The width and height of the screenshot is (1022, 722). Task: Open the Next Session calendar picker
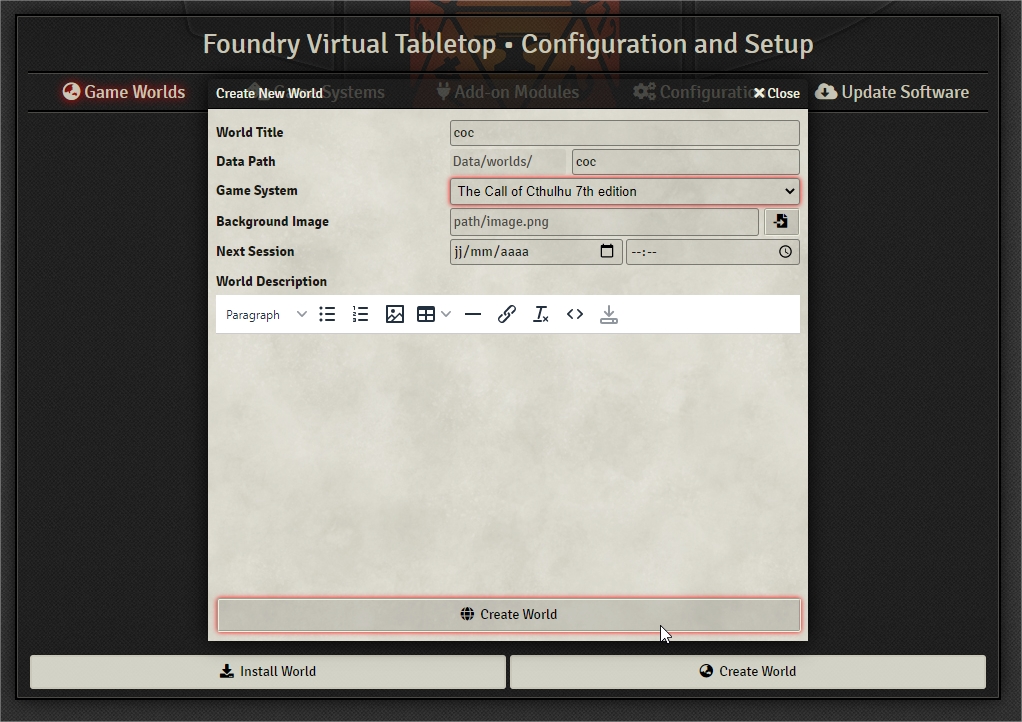(x=607, y=251)
